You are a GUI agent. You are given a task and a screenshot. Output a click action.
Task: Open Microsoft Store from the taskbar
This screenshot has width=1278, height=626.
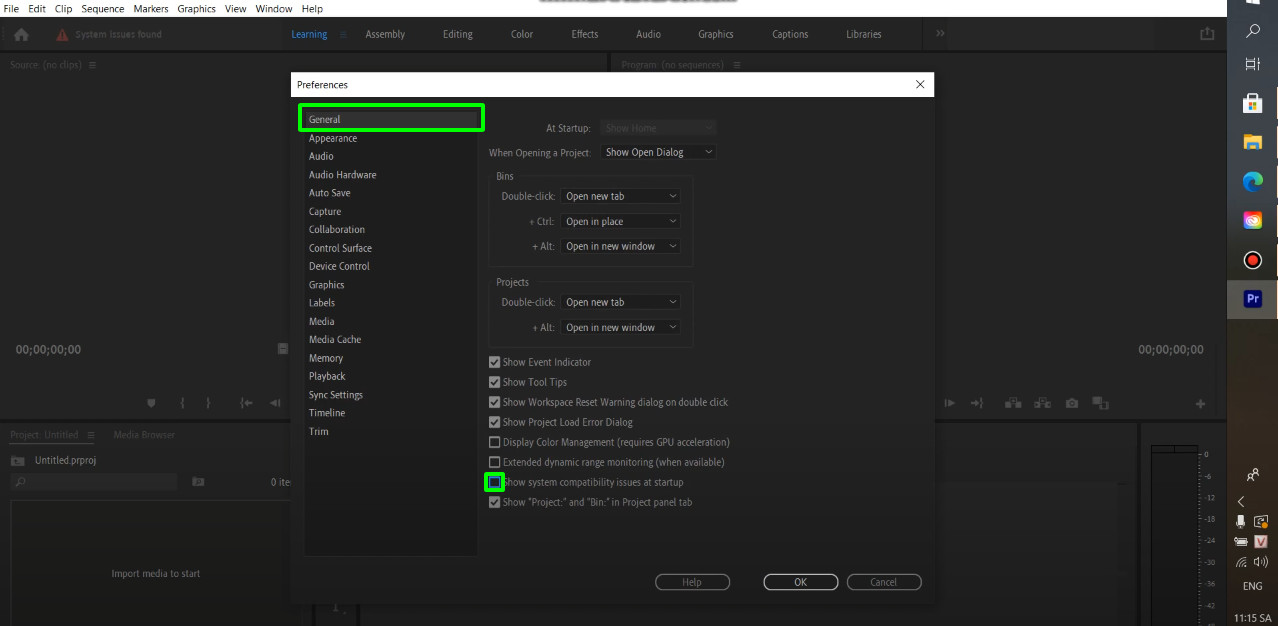tap(1253, 102)
